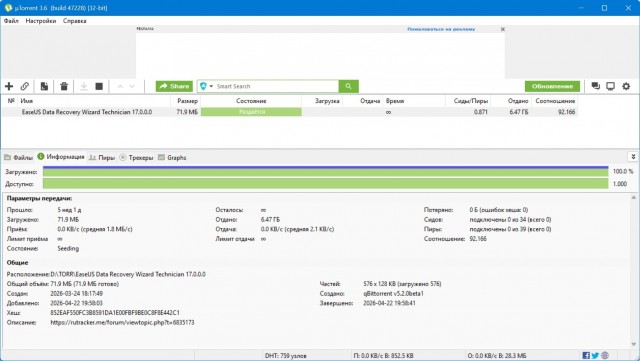Click the Smart Search input field

tap(277, 86)
